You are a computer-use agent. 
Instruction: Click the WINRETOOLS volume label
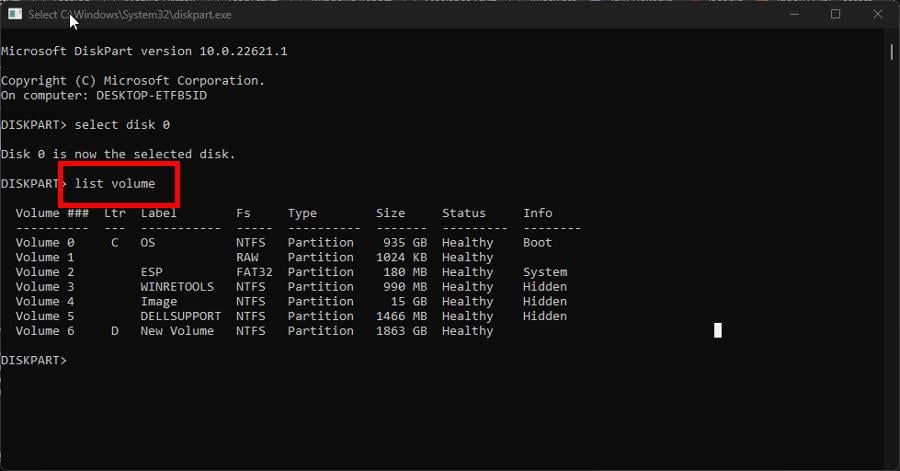(x=177, y=287)
